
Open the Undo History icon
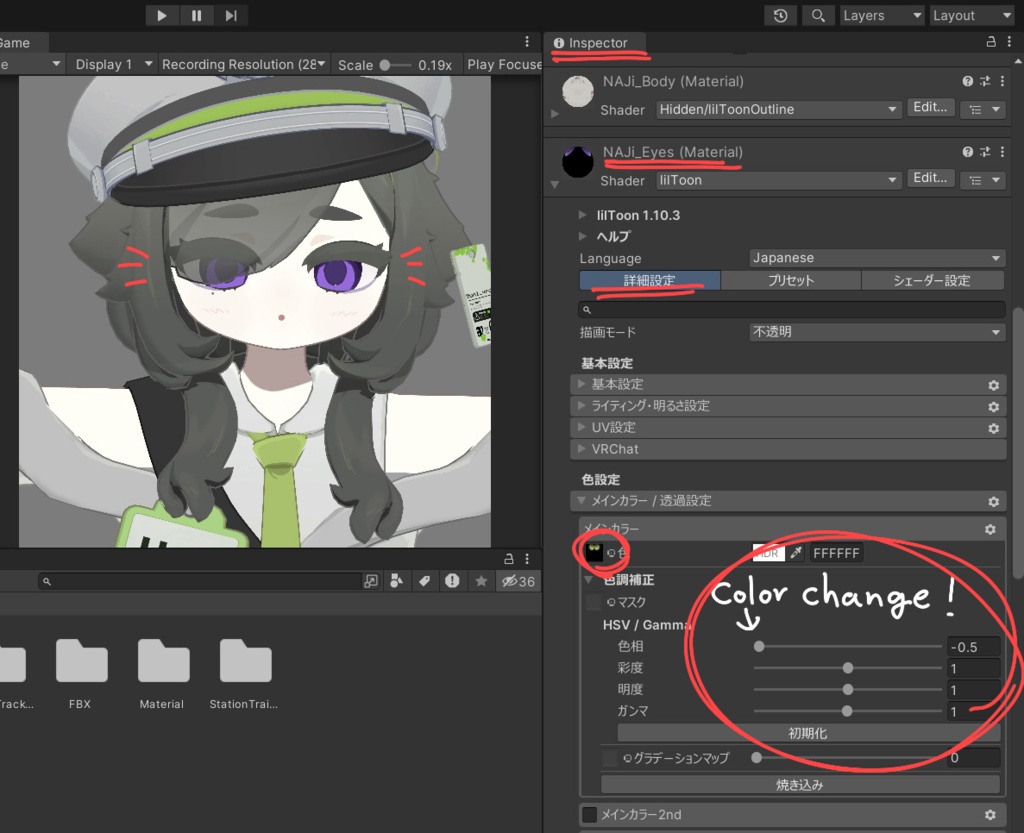[780, 15]
